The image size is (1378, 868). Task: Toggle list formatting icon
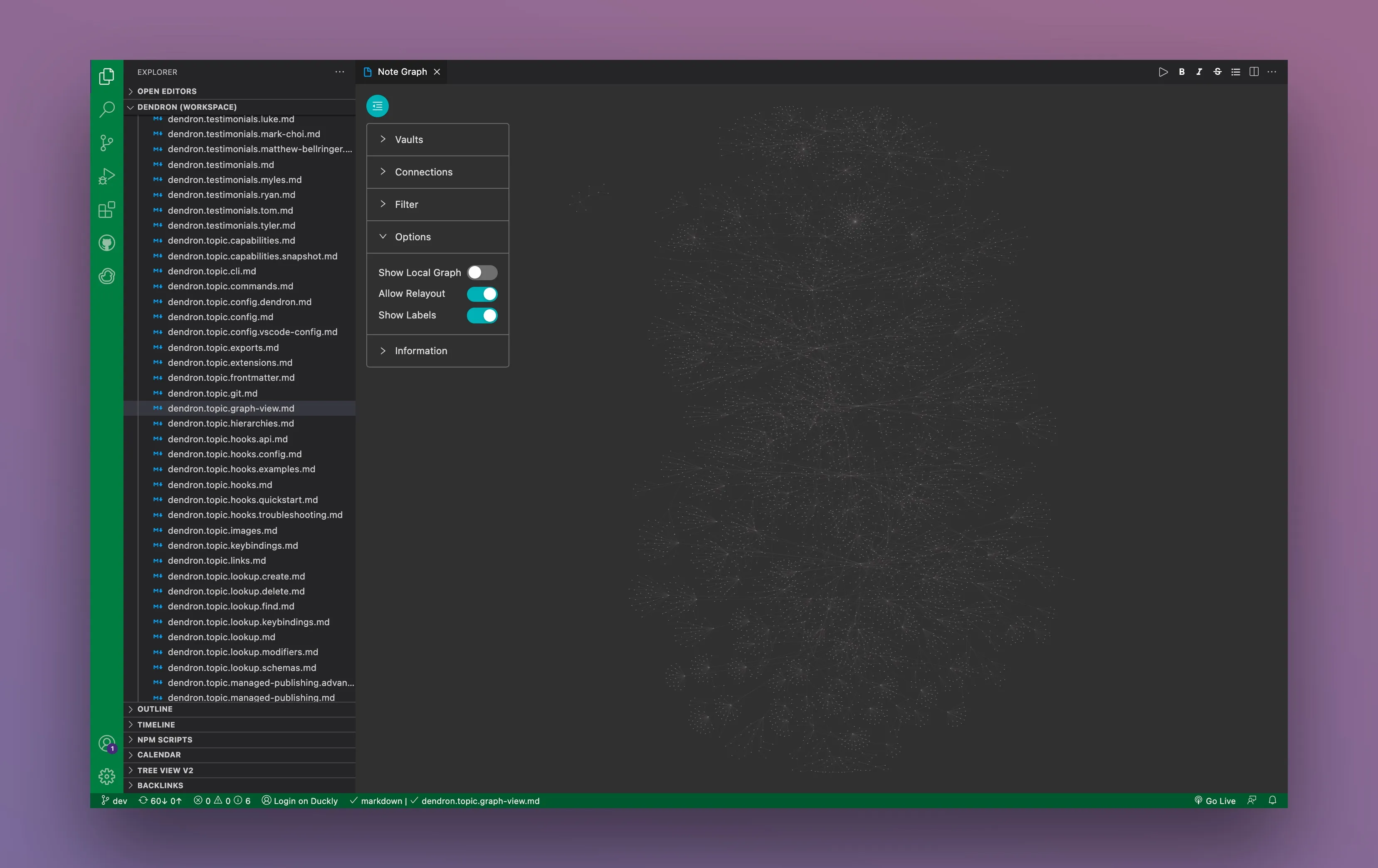1235,72
